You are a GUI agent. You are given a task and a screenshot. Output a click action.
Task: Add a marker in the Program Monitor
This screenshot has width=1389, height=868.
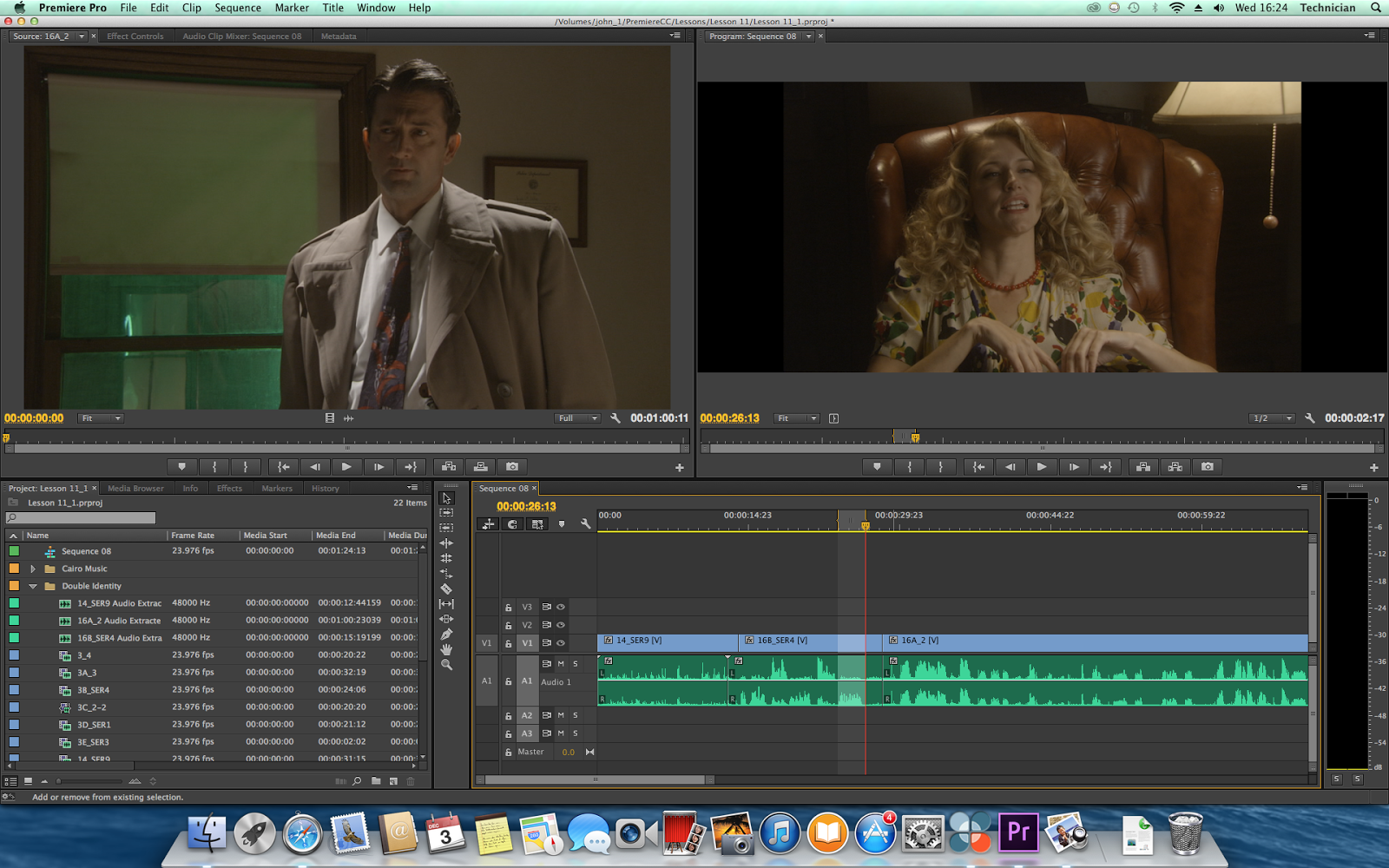point(877,467)
